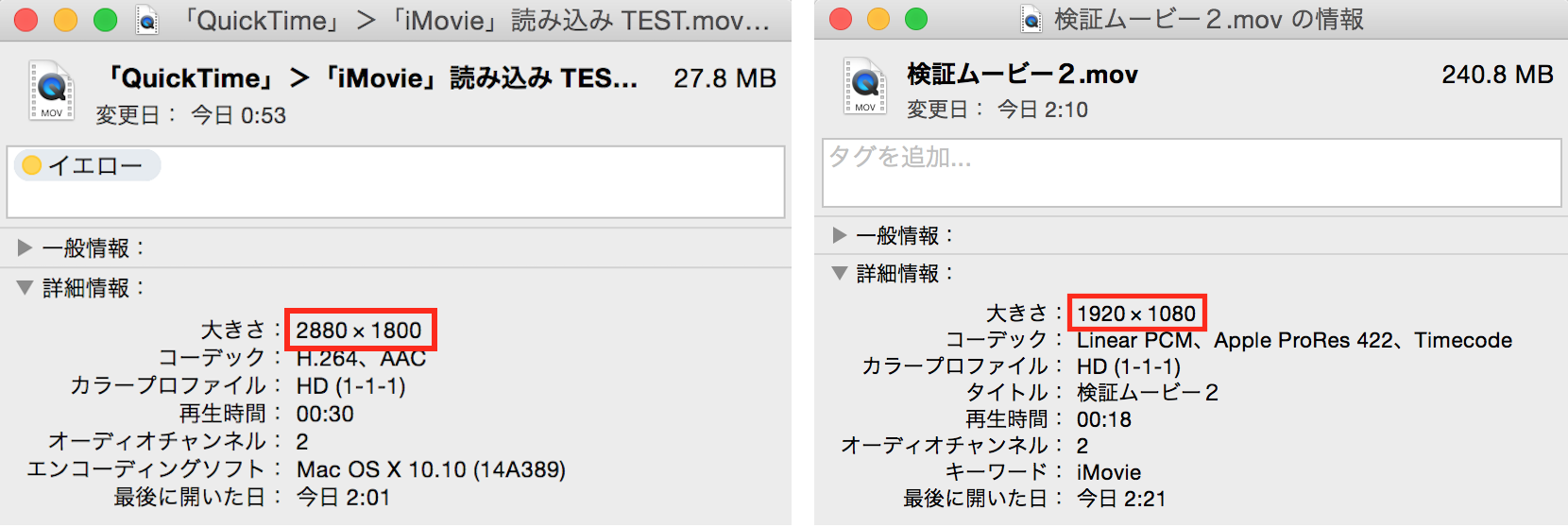Close the 検証ムービー2.mov info window
This screenshot has width=1568, height=527.
tap(840, 19)
